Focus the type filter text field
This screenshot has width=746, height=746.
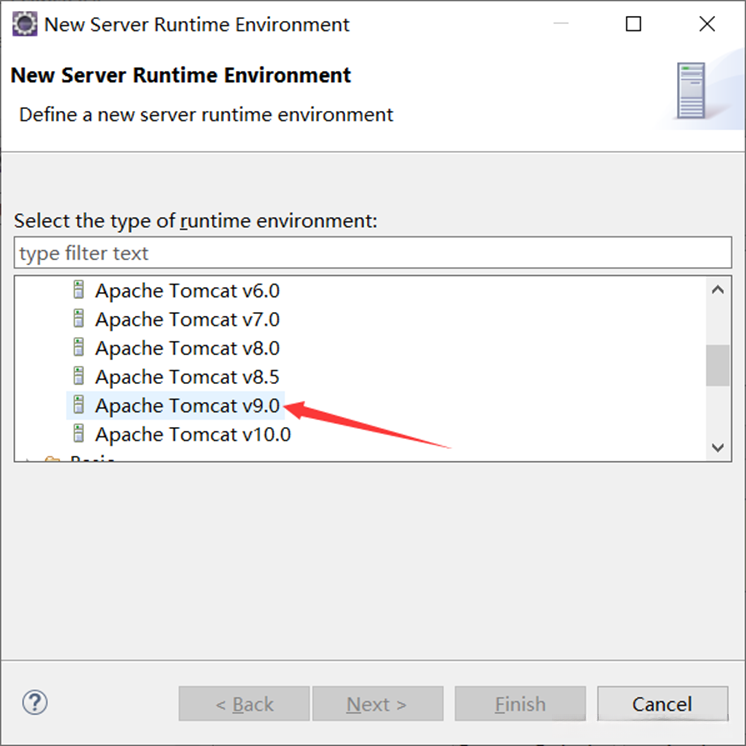[x=373, y=253]
